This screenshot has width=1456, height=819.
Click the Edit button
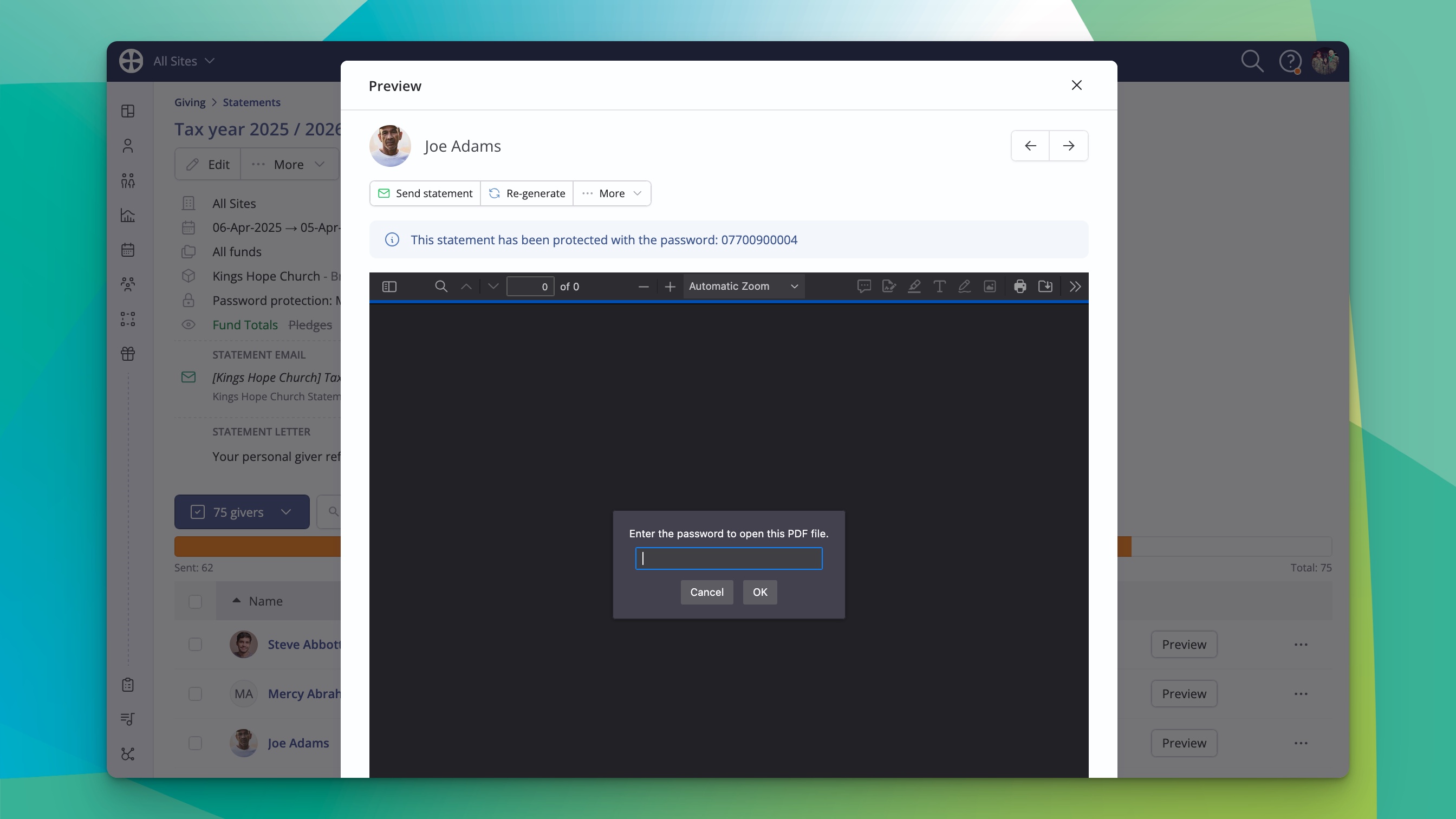tap(208, 165)
